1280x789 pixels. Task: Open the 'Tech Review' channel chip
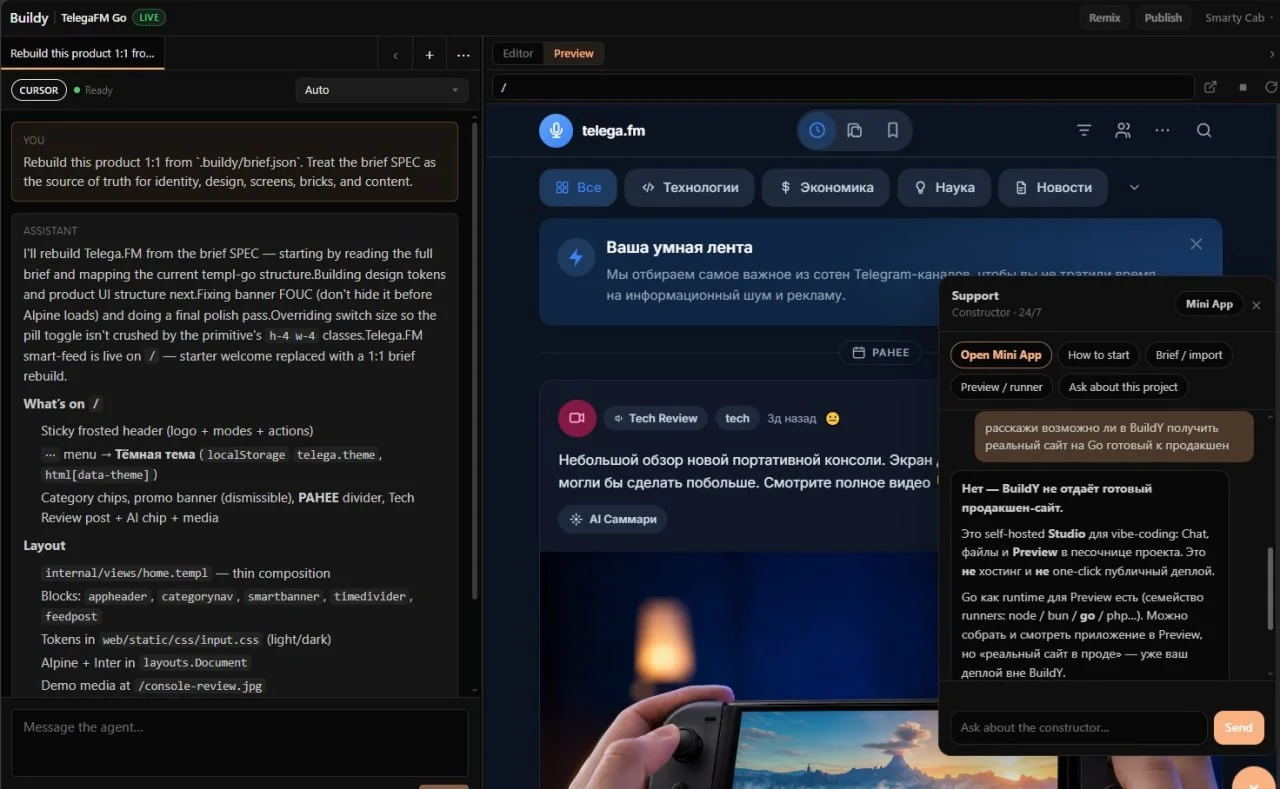[x=656, y=418]
